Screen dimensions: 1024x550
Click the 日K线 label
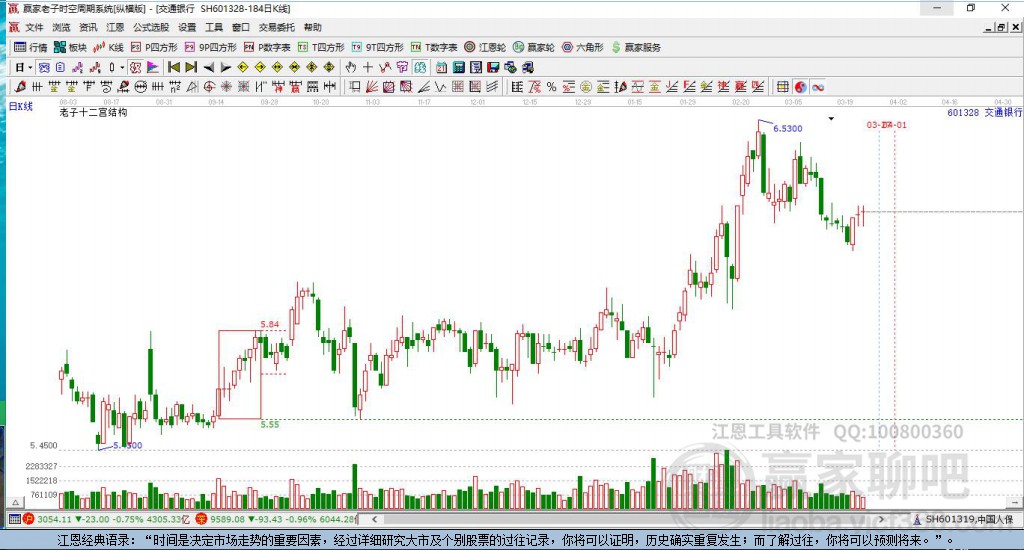20,106
